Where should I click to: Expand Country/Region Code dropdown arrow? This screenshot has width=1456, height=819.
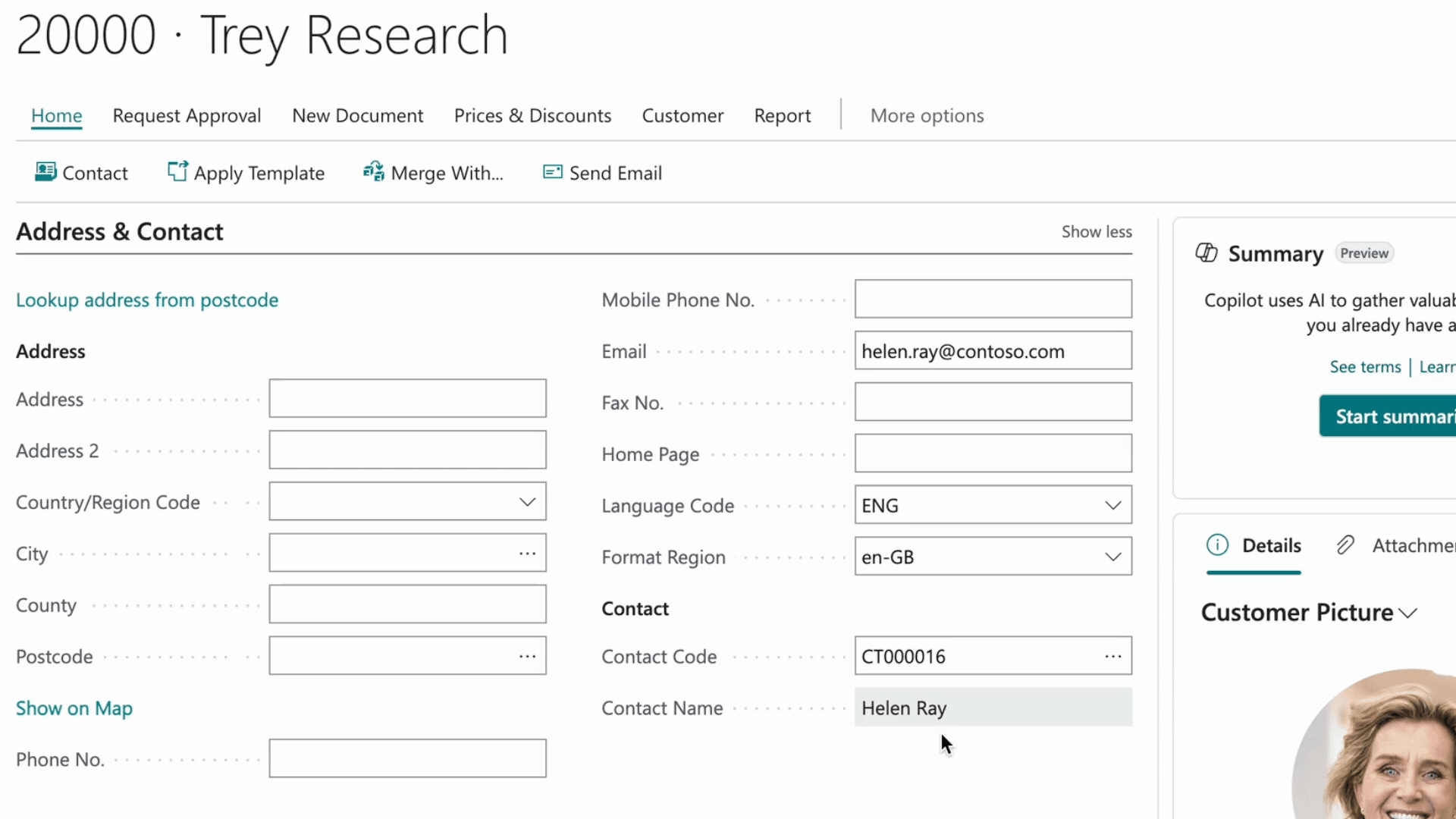pos(528,501)
